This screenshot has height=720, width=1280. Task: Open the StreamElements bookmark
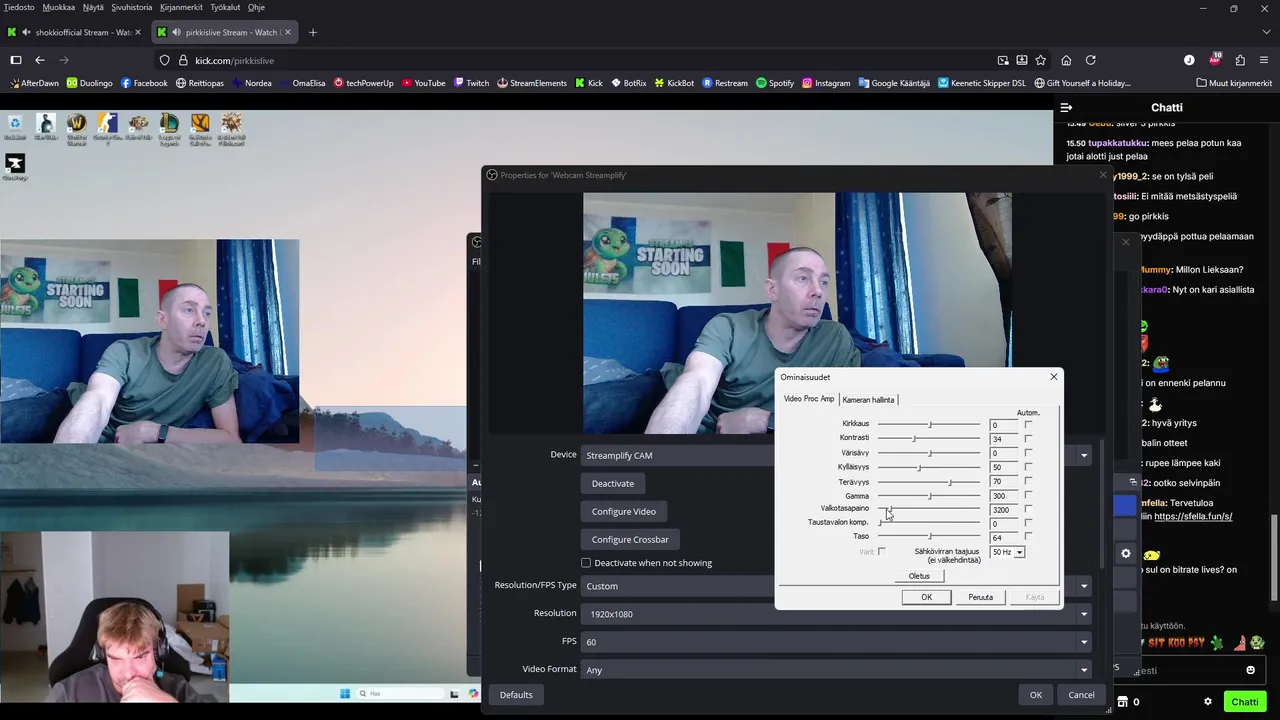click(x=532, y=83)
